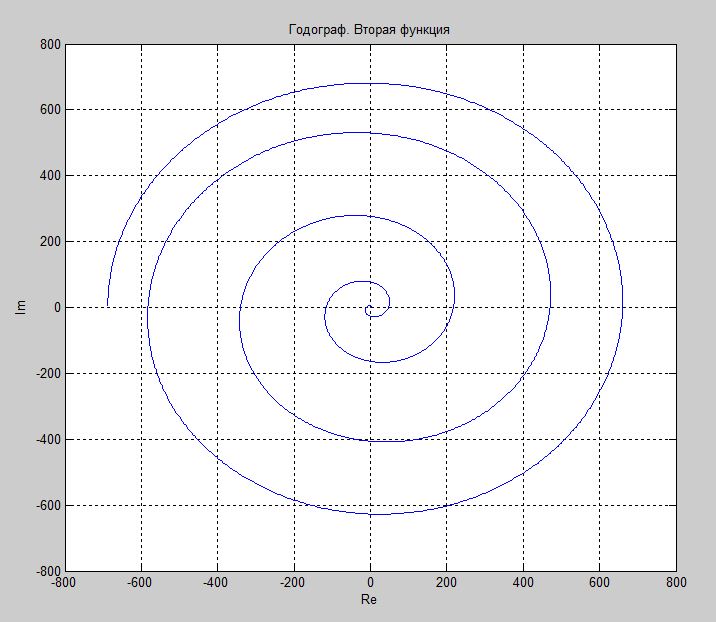
Task: Click the -400 tick label on the Re axis
Action: pyautogui.click(x=216, y=583)
